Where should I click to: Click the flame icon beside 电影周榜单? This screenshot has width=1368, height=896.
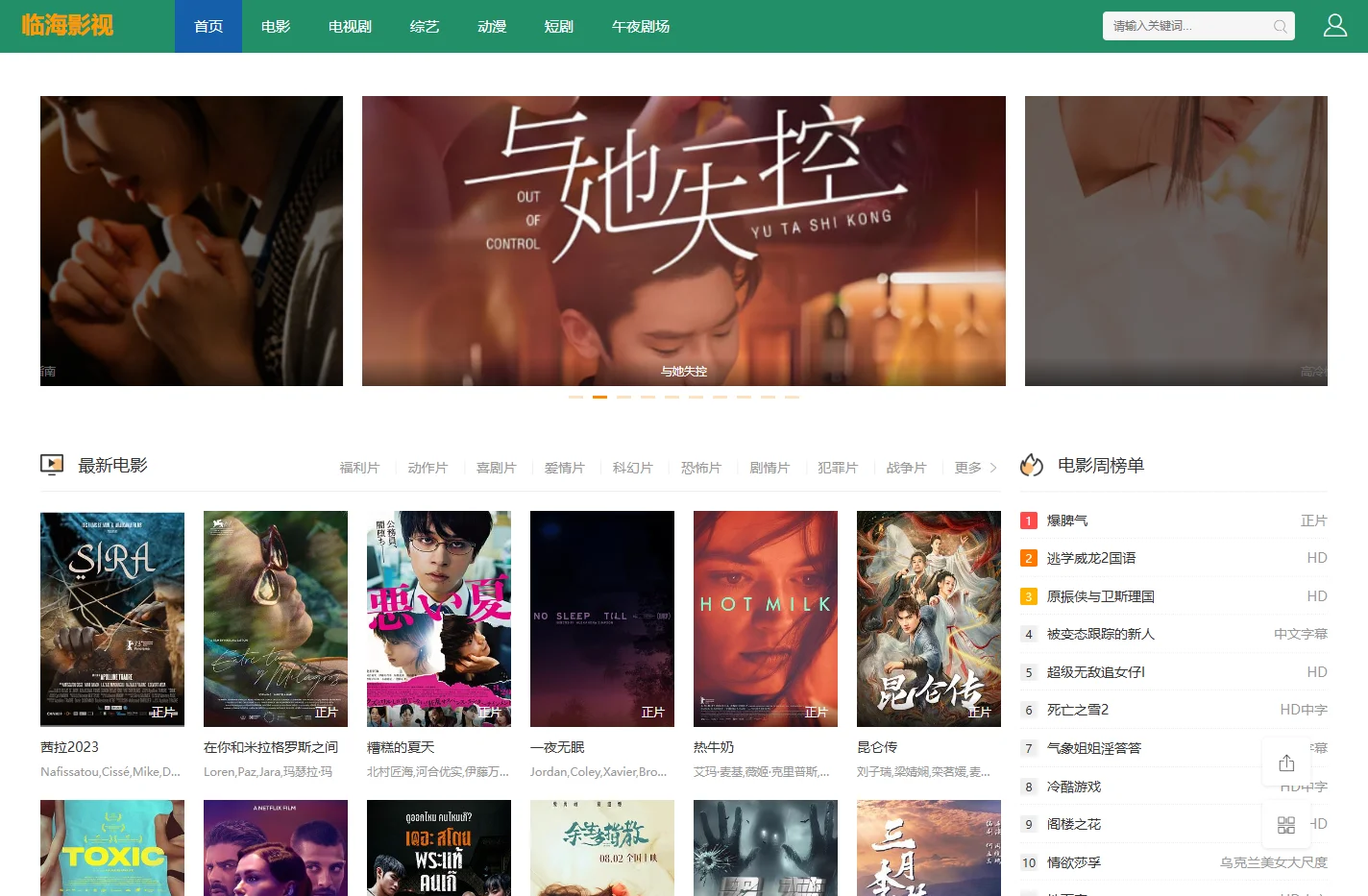click(x=1032, y=465)
